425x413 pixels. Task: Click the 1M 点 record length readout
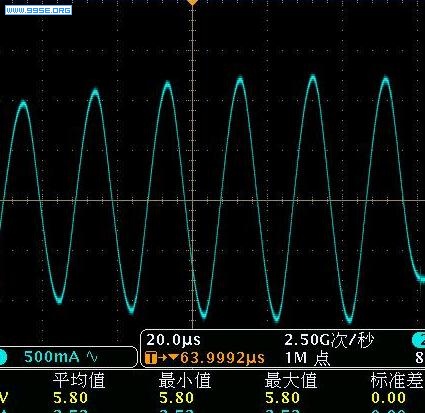coord(307,358)
